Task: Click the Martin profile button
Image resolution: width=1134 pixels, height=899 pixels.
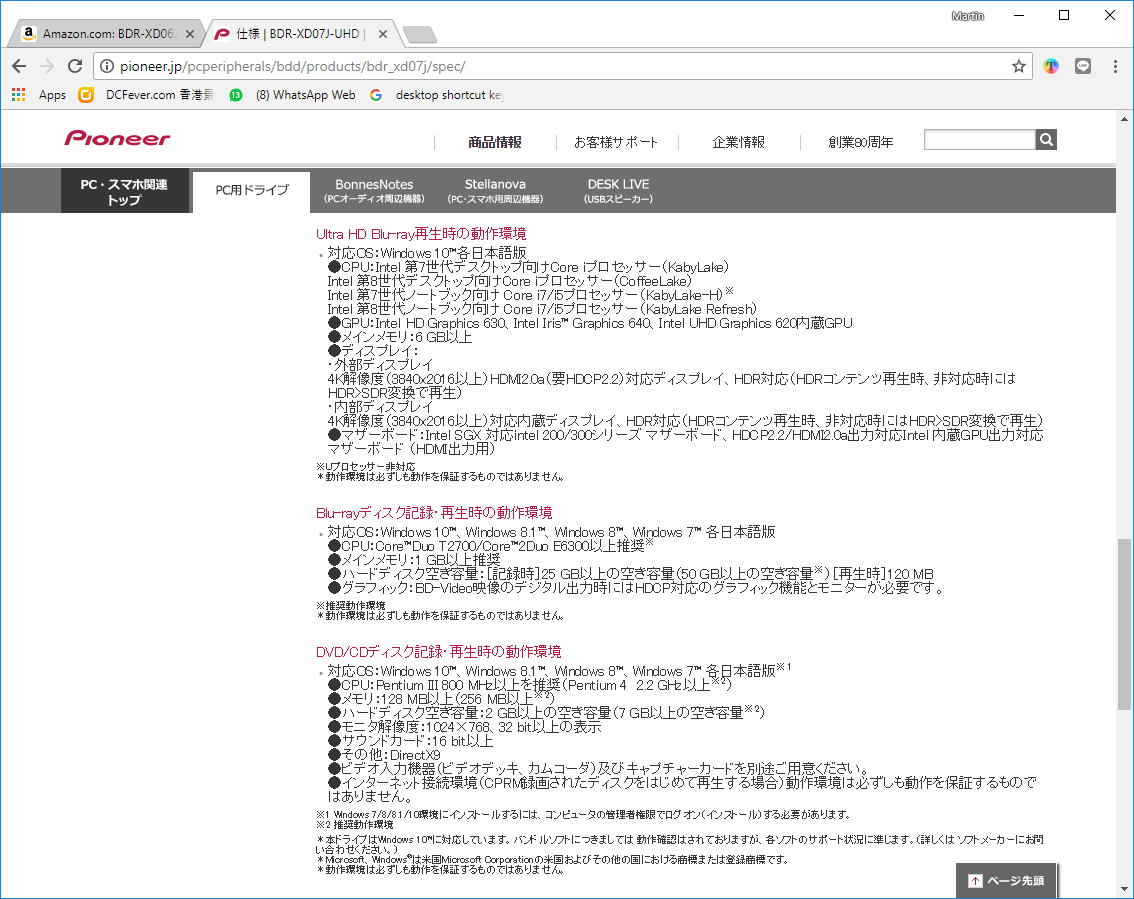Action: coord(968,16)
